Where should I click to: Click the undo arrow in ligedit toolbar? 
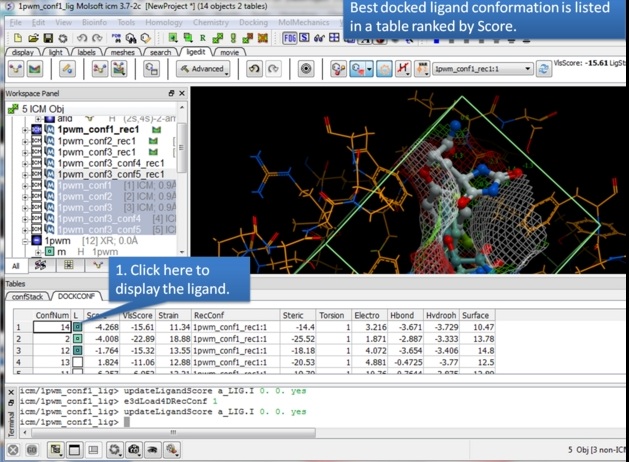click(255, 70)
